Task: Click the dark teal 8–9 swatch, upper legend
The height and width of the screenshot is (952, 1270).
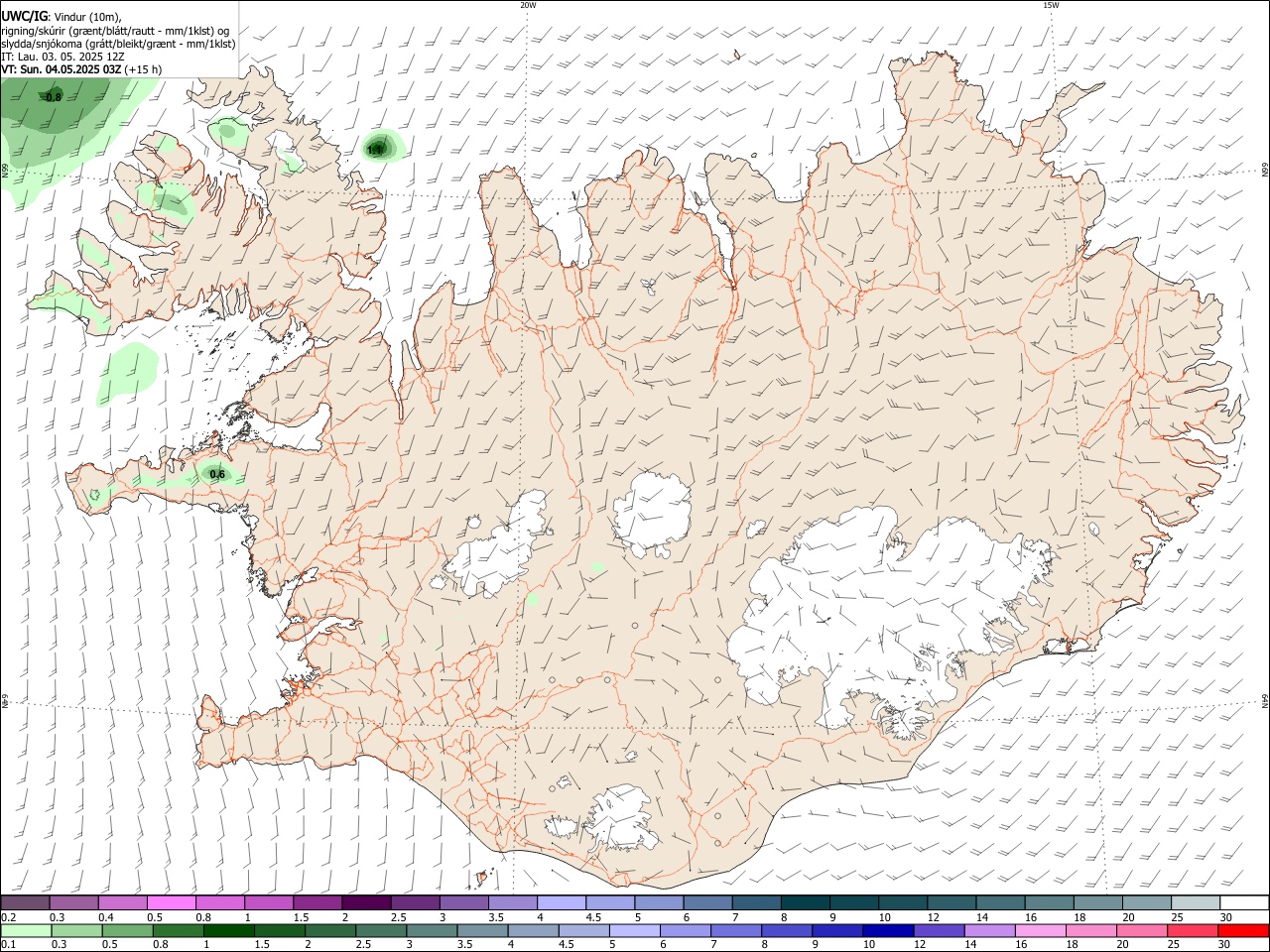Action: [806, 902]
